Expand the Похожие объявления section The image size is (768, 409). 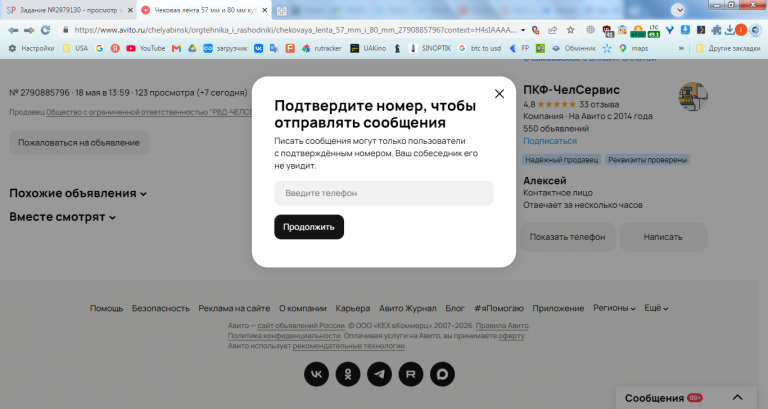point(78,193)
